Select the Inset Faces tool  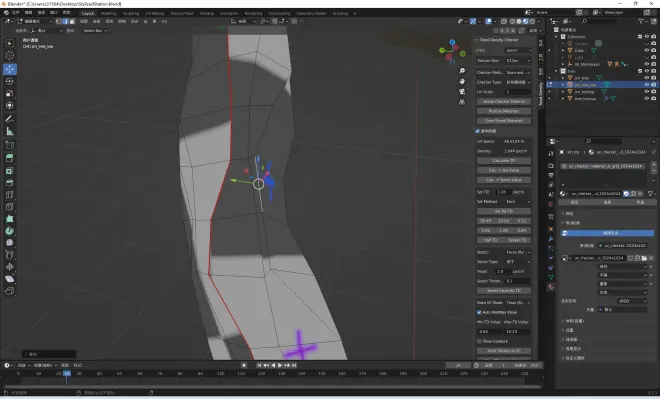click(x=10, y=170)
